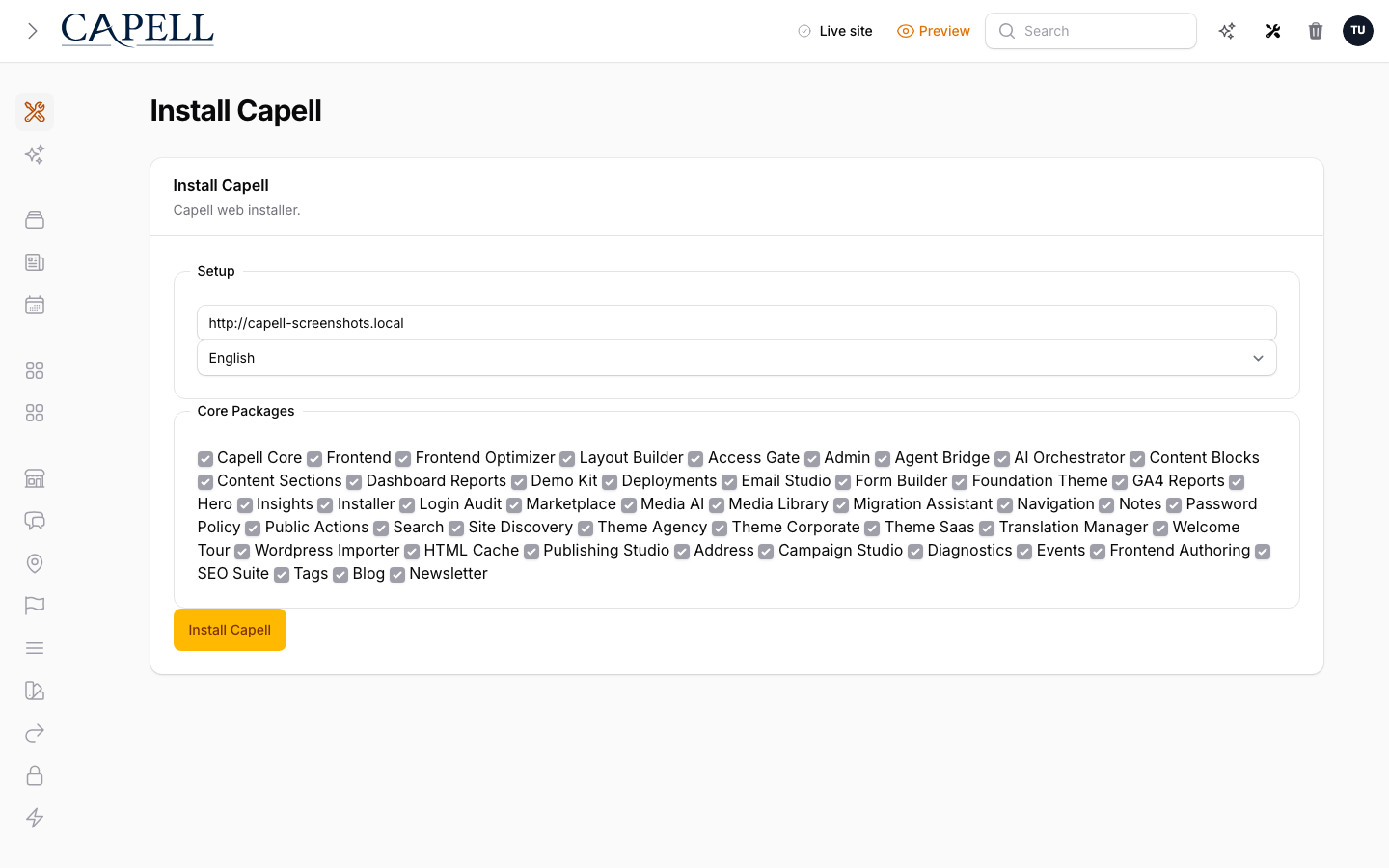Open the stacked layers sidebar icon
Viewport: 1389px width, 868px height.
click(35, 220)
